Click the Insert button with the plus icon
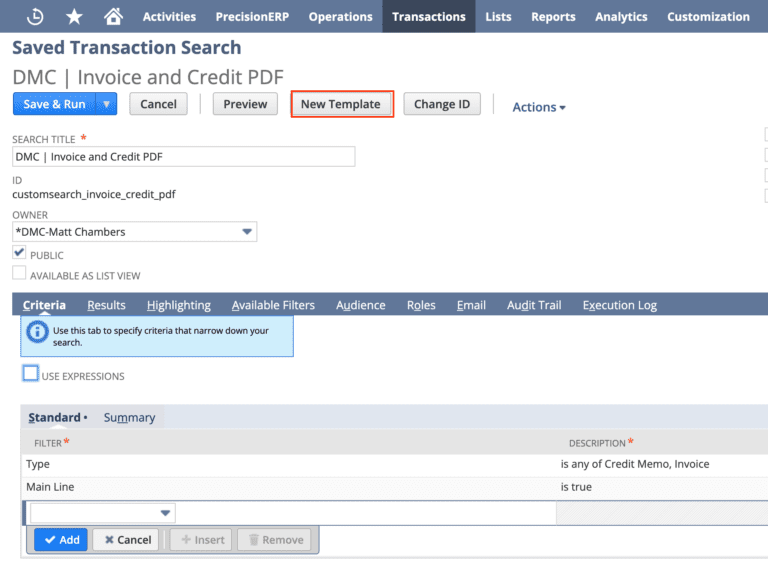 [201, 540]
